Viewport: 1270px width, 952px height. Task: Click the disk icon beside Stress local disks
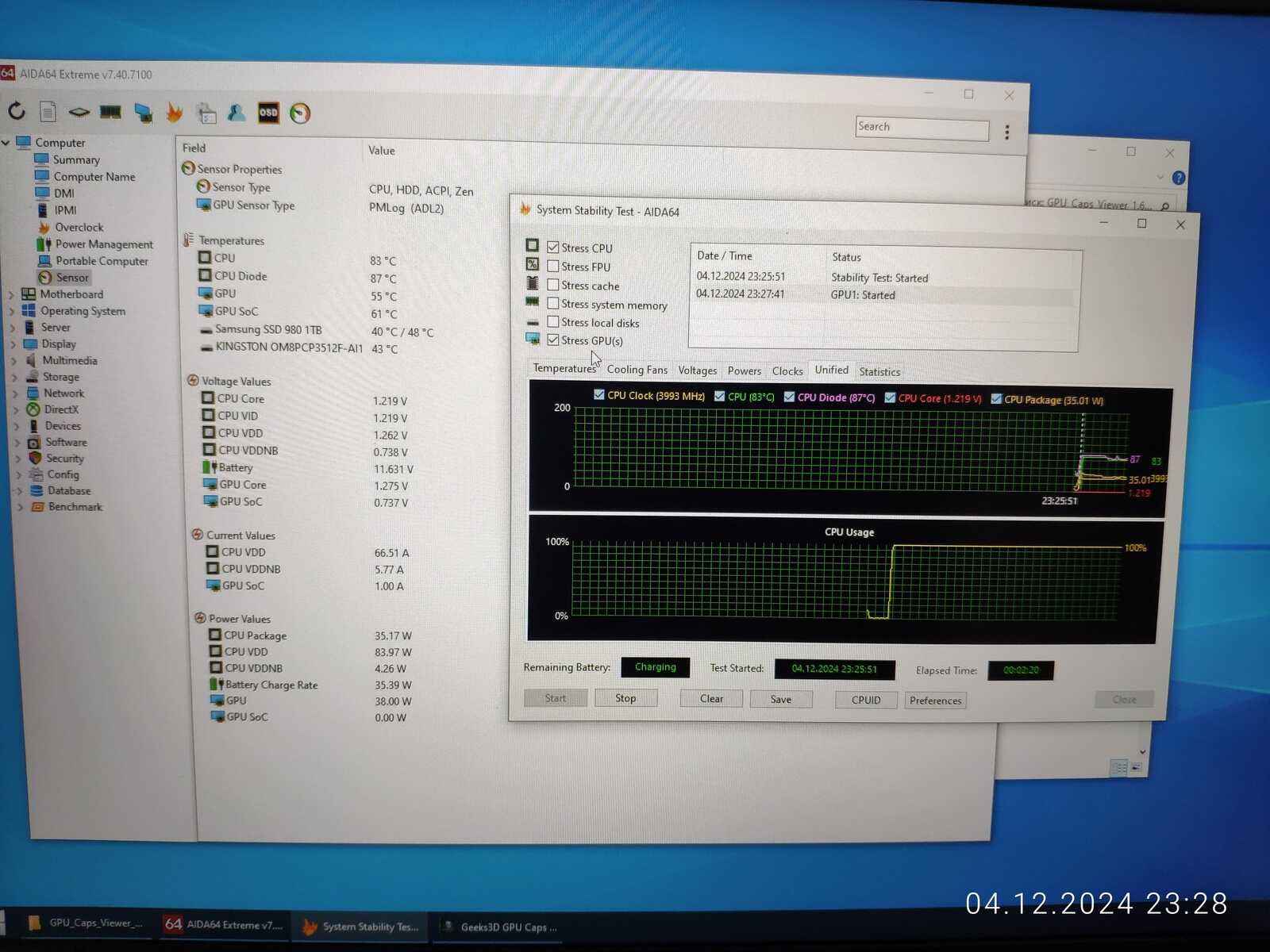pos(532,322)
